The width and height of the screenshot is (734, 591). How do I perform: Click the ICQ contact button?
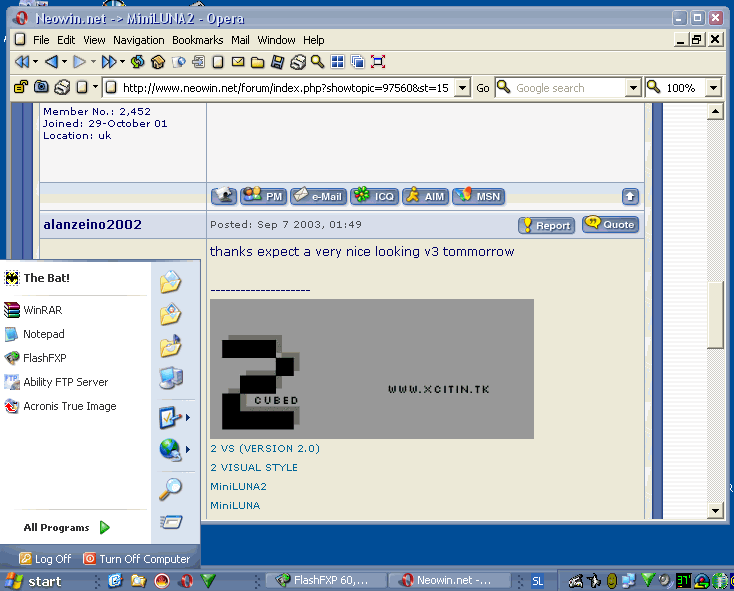pos(374,196)
